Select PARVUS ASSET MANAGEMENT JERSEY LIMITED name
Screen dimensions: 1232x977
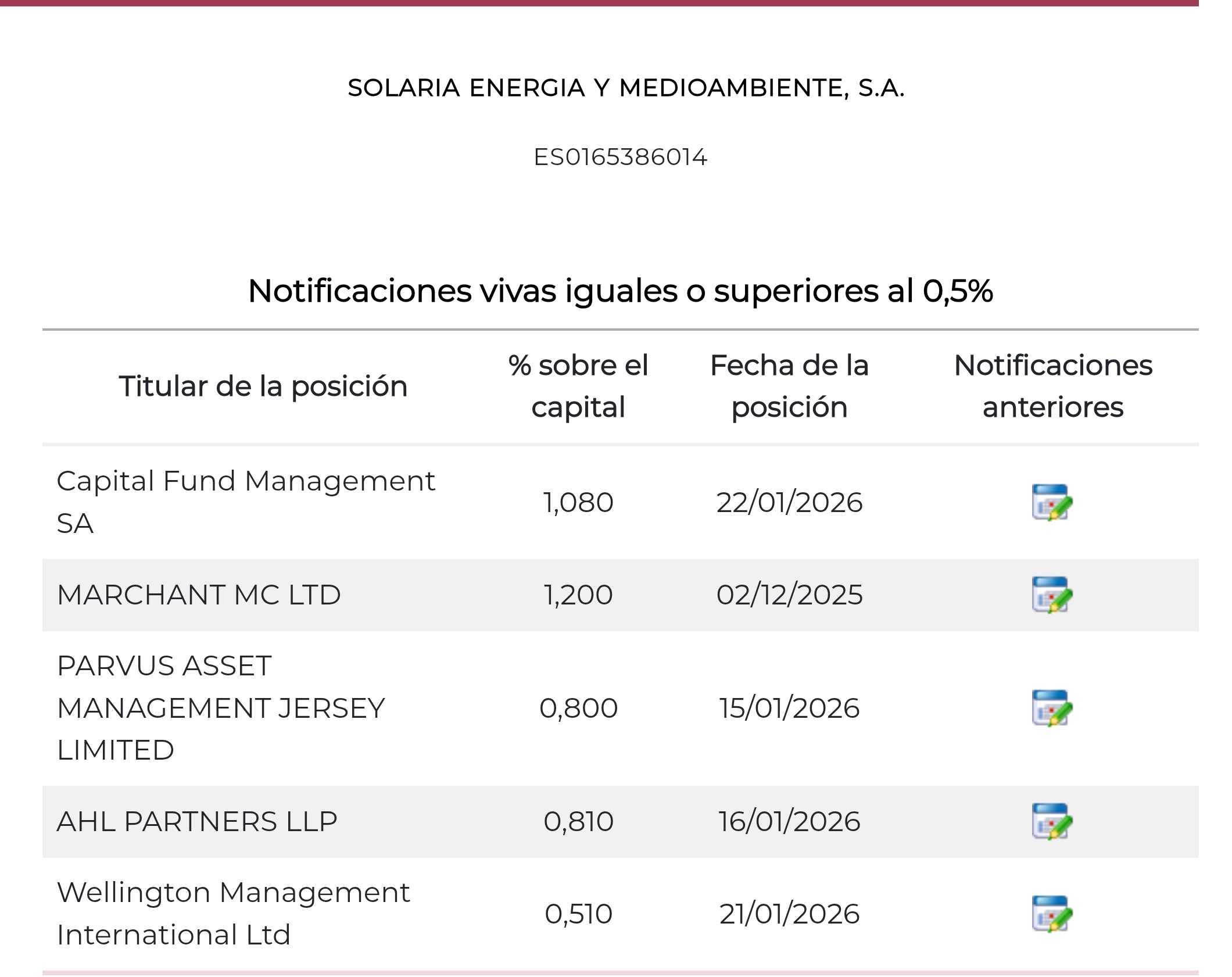[x=221, y=708]
